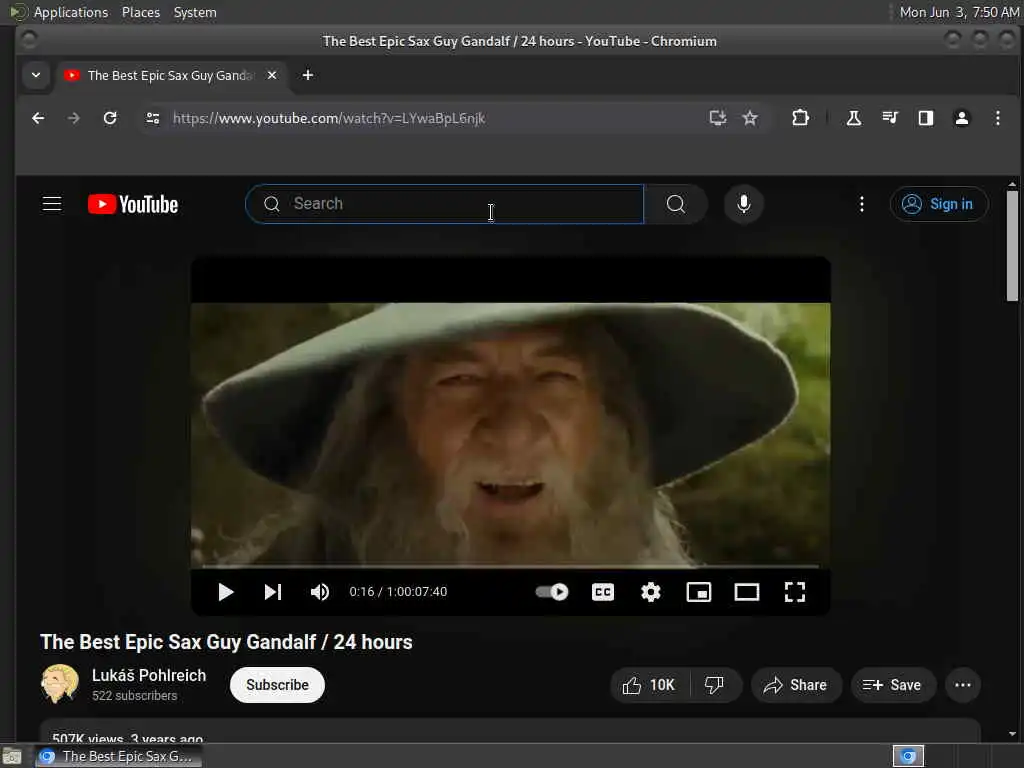Open the YouTube hamburger guide menu
The image size is (1024, 768).
52,204
